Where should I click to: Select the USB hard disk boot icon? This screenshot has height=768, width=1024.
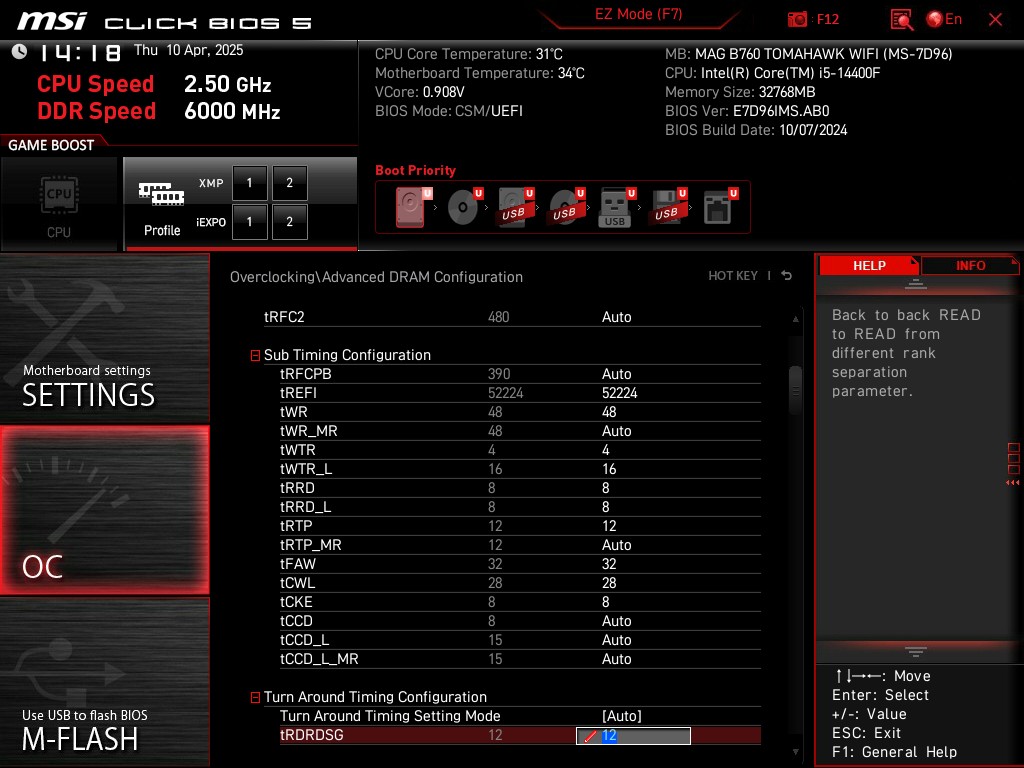[x=516, y=207]
